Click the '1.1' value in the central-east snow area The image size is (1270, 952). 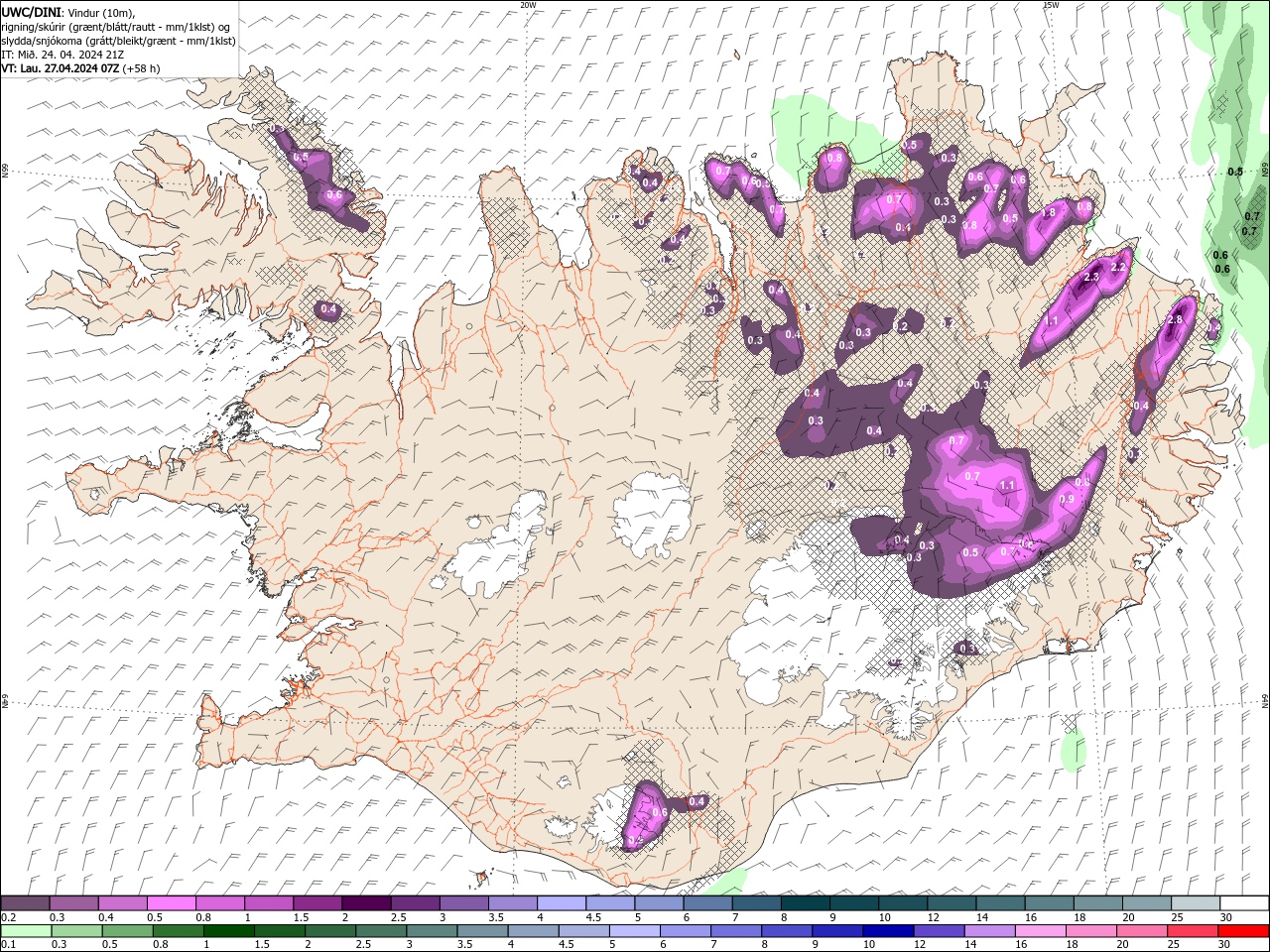click(1007, 485)
